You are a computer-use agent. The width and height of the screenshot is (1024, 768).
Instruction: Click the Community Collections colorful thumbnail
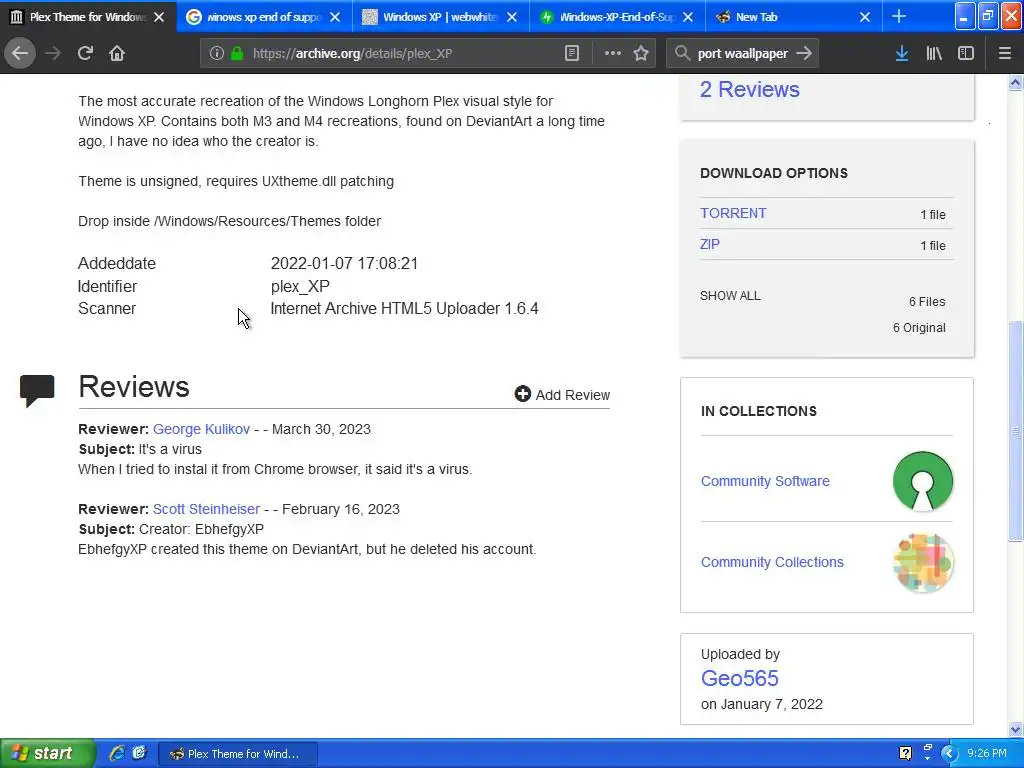923,563
